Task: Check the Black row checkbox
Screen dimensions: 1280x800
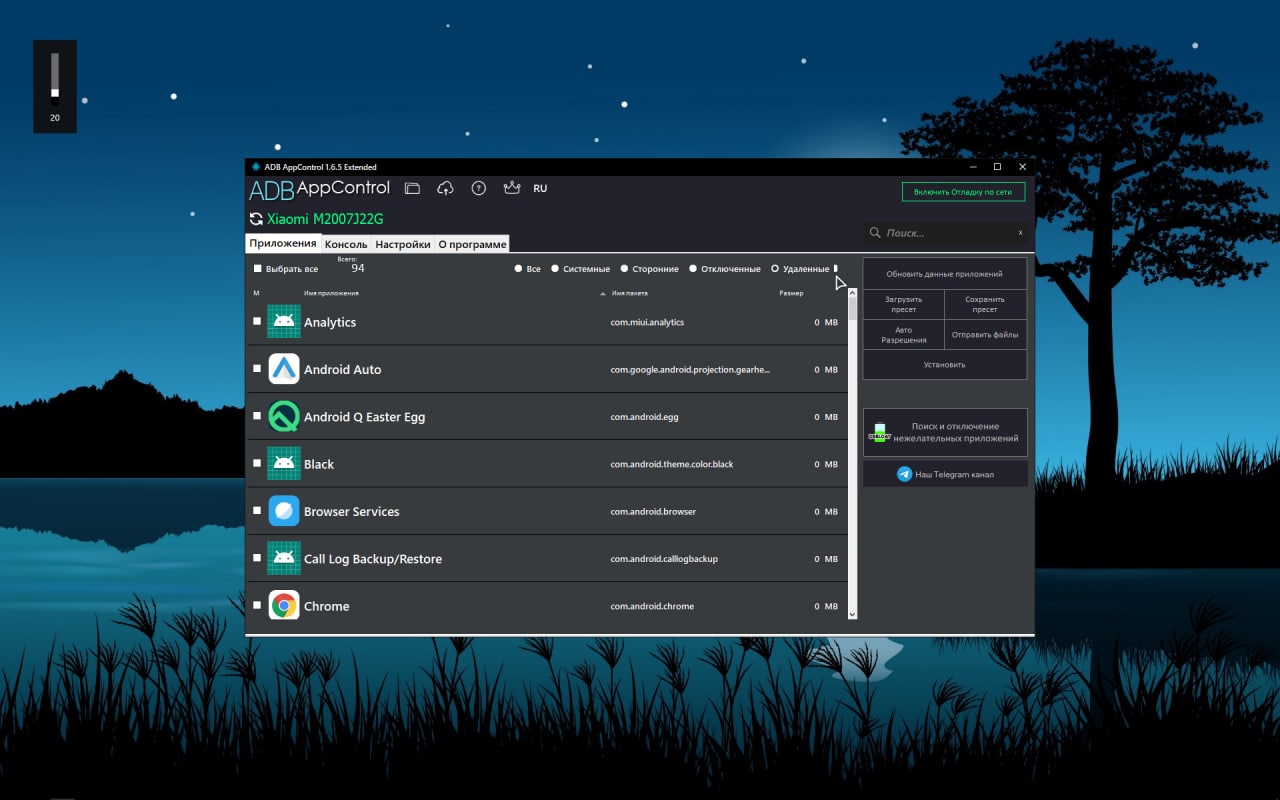Action: coord(257,464)
